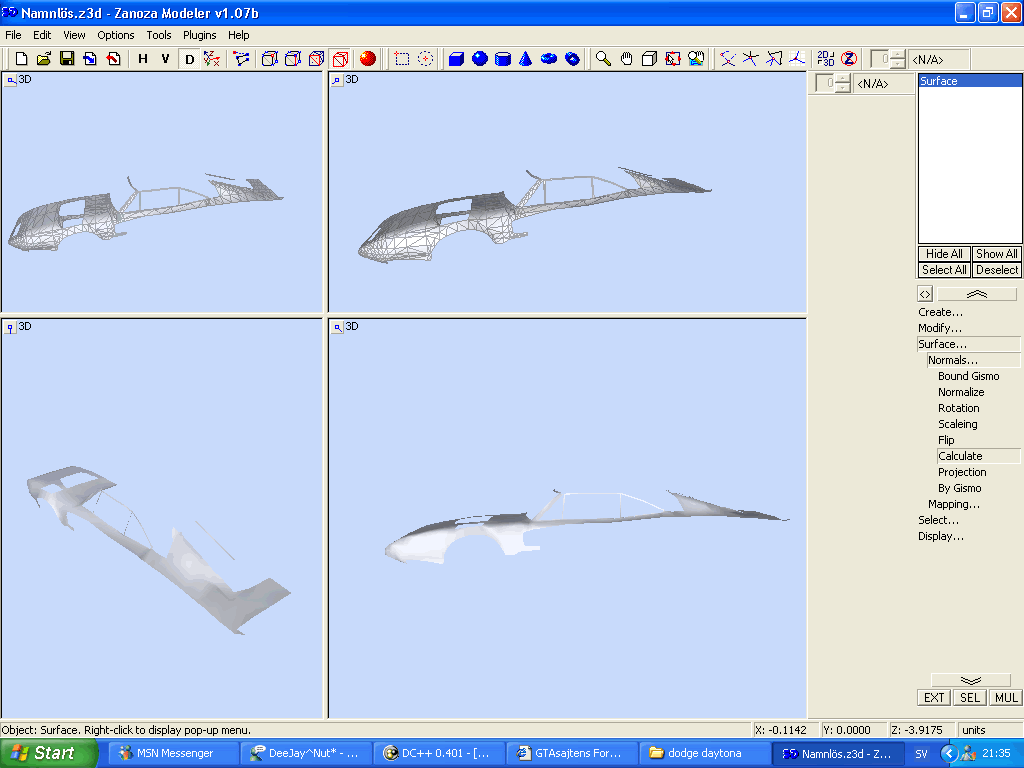Open the Tools menu

(159, 35)
